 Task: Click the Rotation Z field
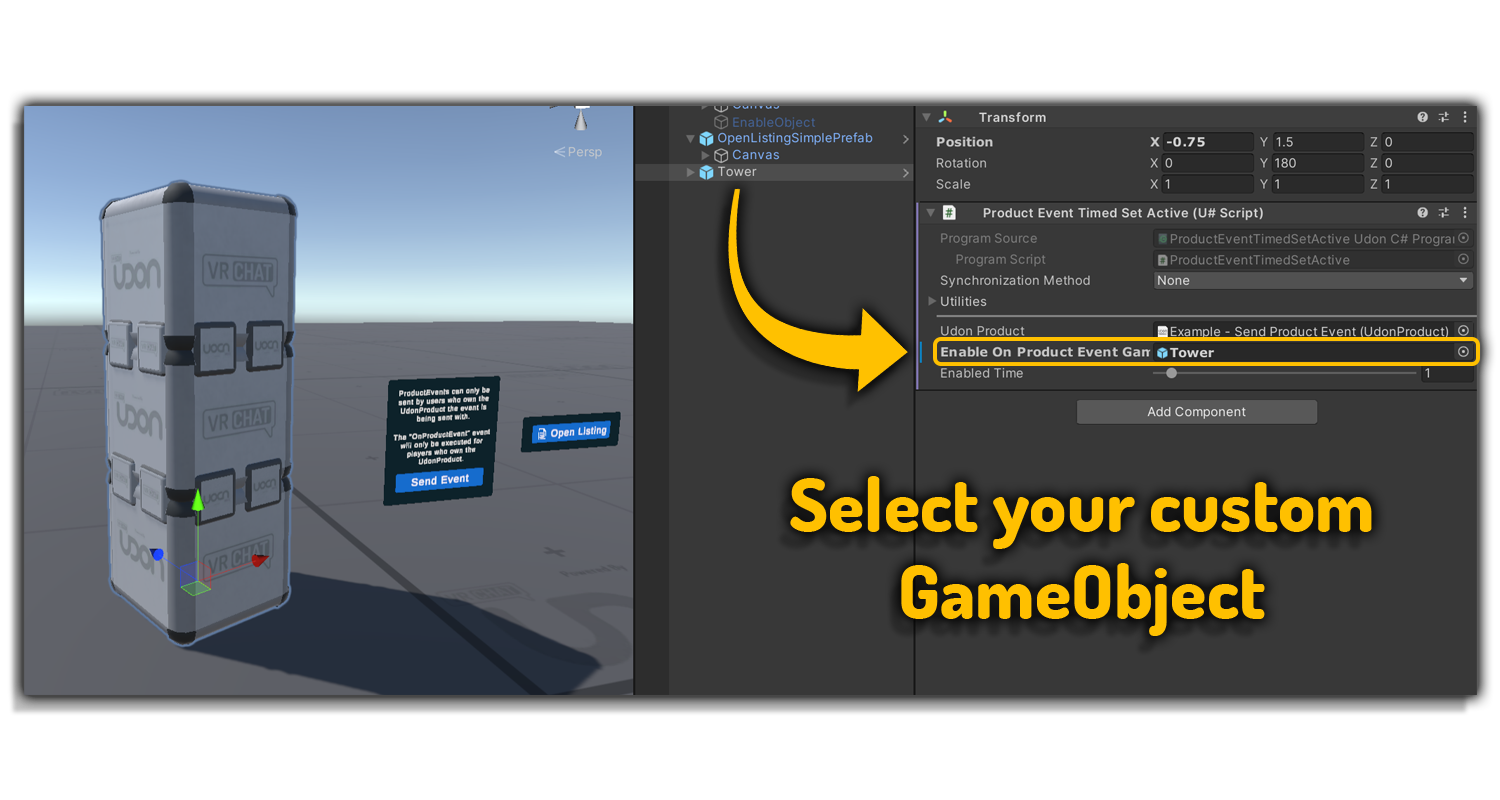pyautogui.click(x=1427, y=163)
